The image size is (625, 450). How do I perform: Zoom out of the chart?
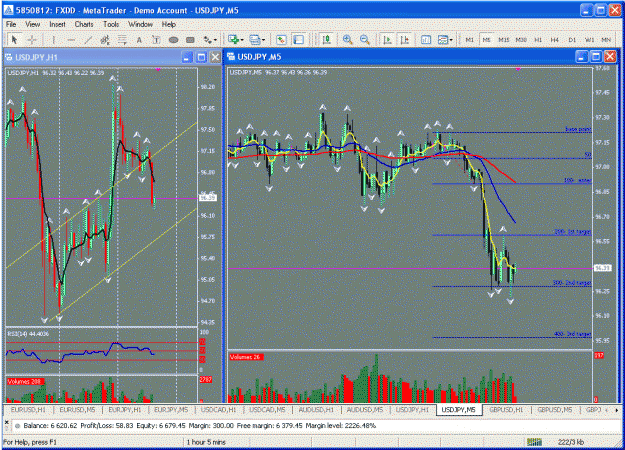[364, 39]
